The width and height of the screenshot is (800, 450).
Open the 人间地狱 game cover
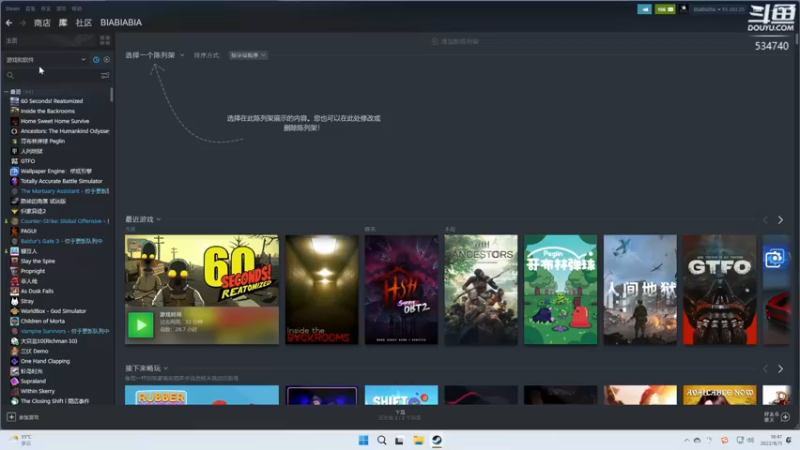click(640, 289)
